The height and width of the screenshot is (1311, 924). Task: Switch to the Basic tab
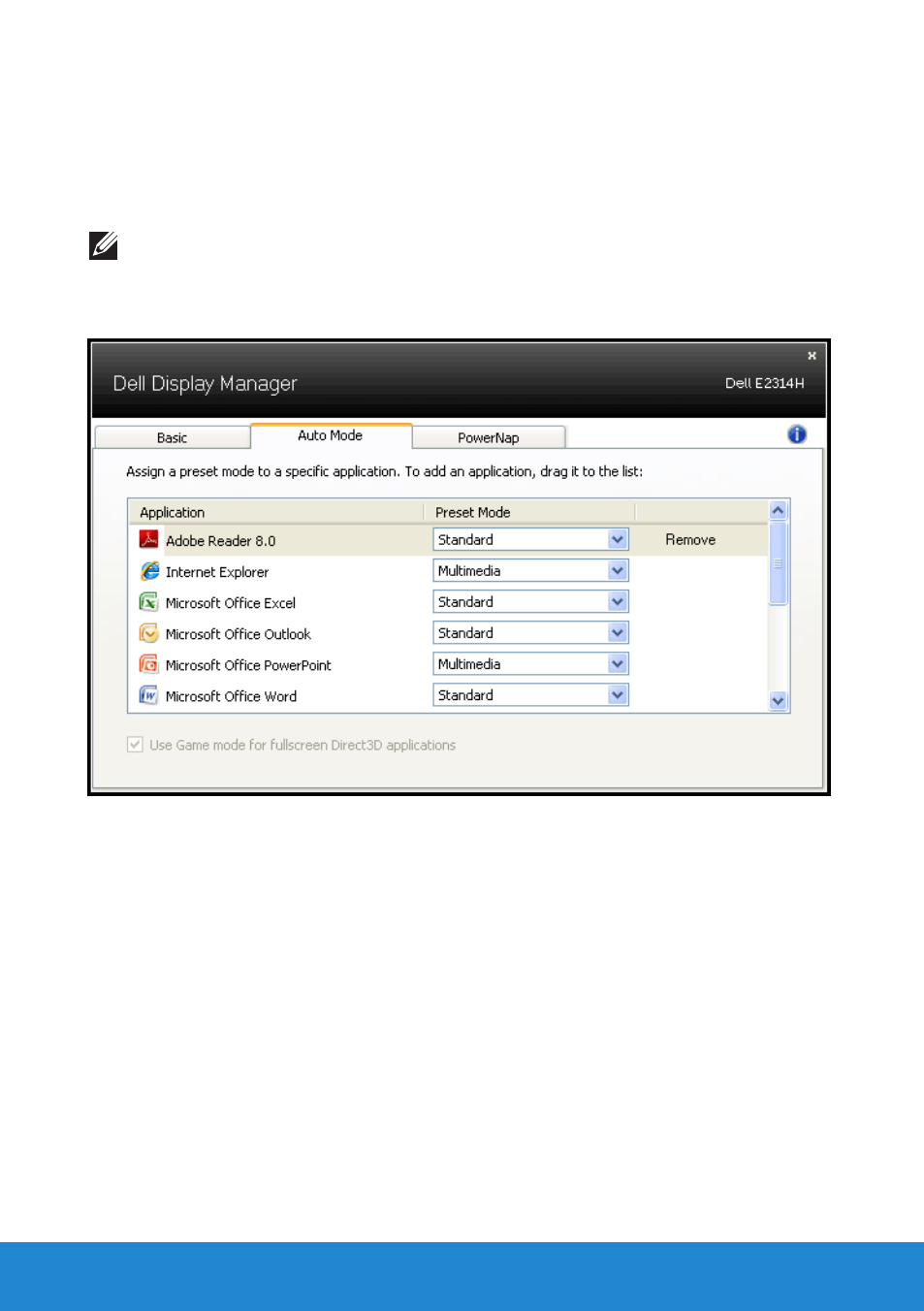(x=173, y=437)
